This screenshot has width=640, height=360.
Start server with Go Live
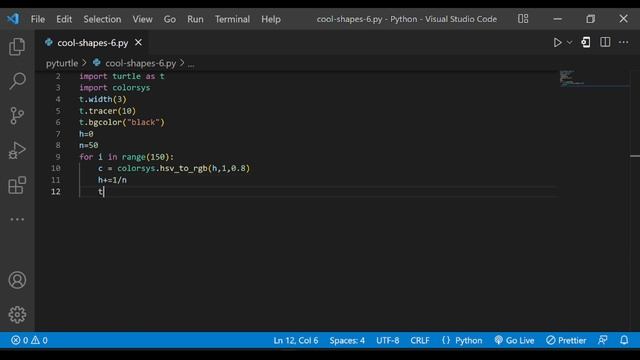tap(514, 340)
